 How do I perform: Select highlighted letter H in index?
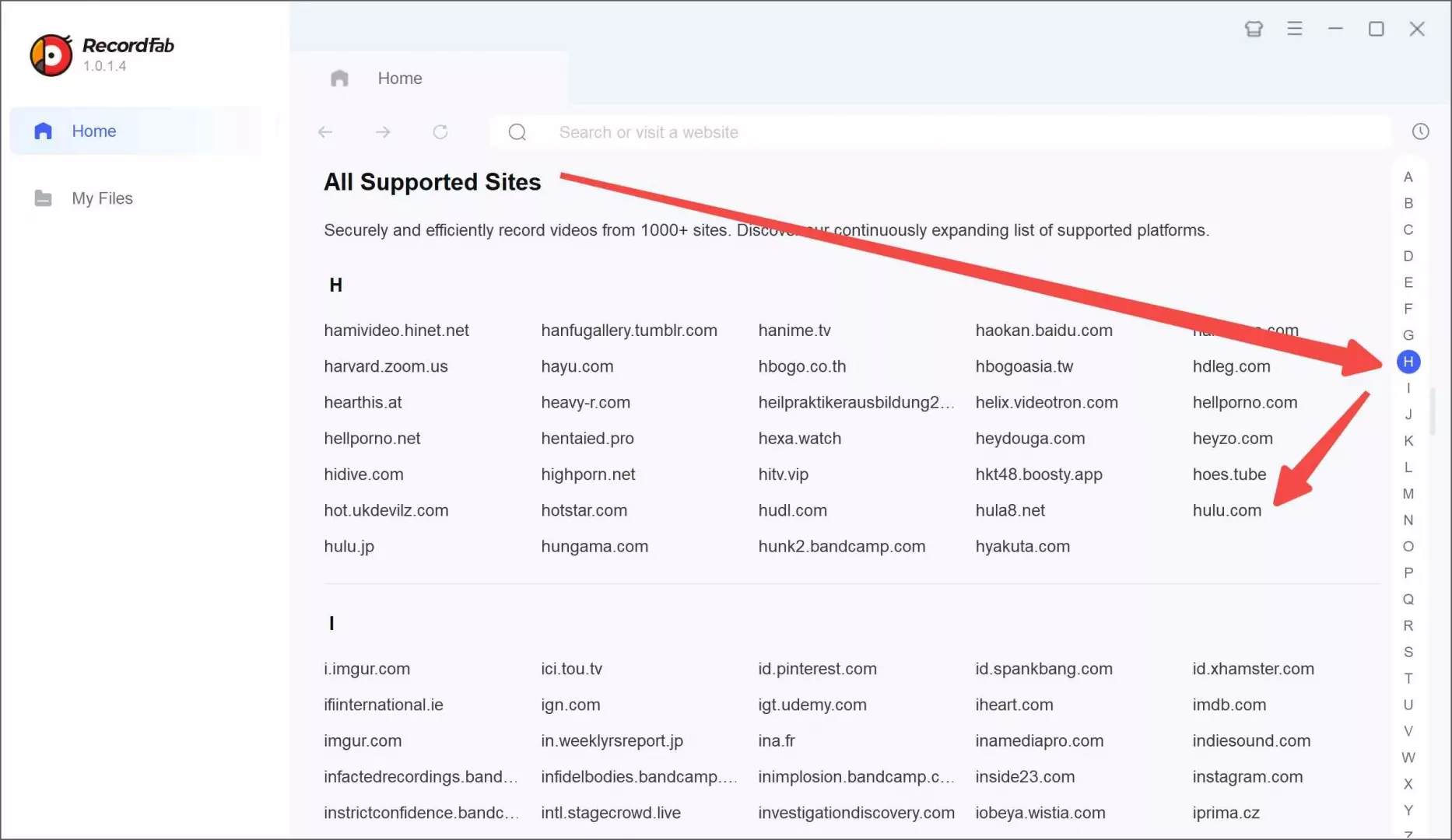1408,362
